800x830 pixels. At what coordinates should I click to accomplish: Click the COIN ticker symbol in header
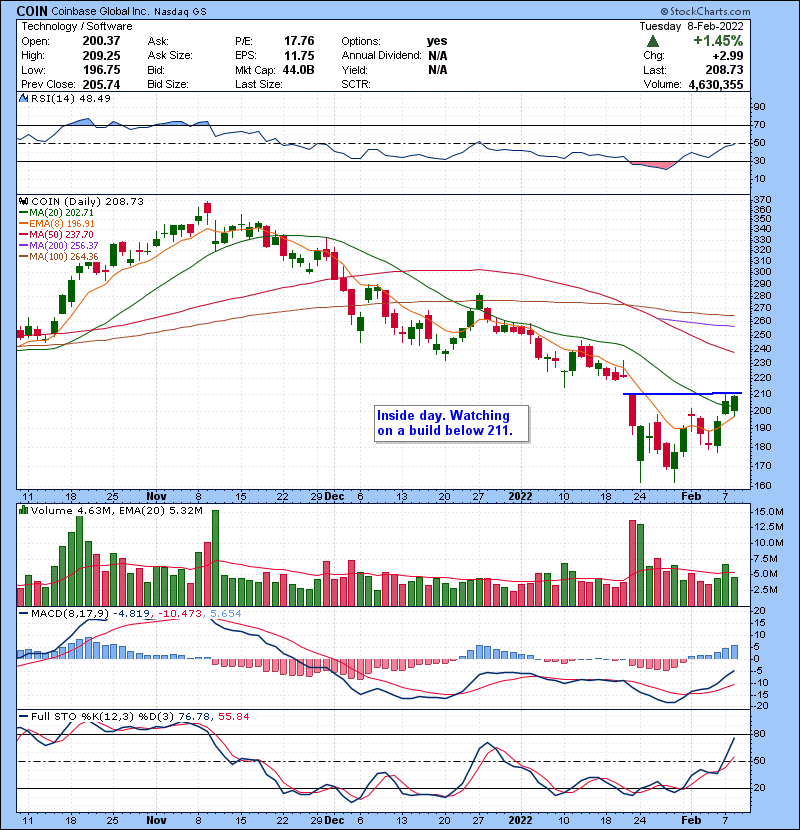tap(32, 11)
